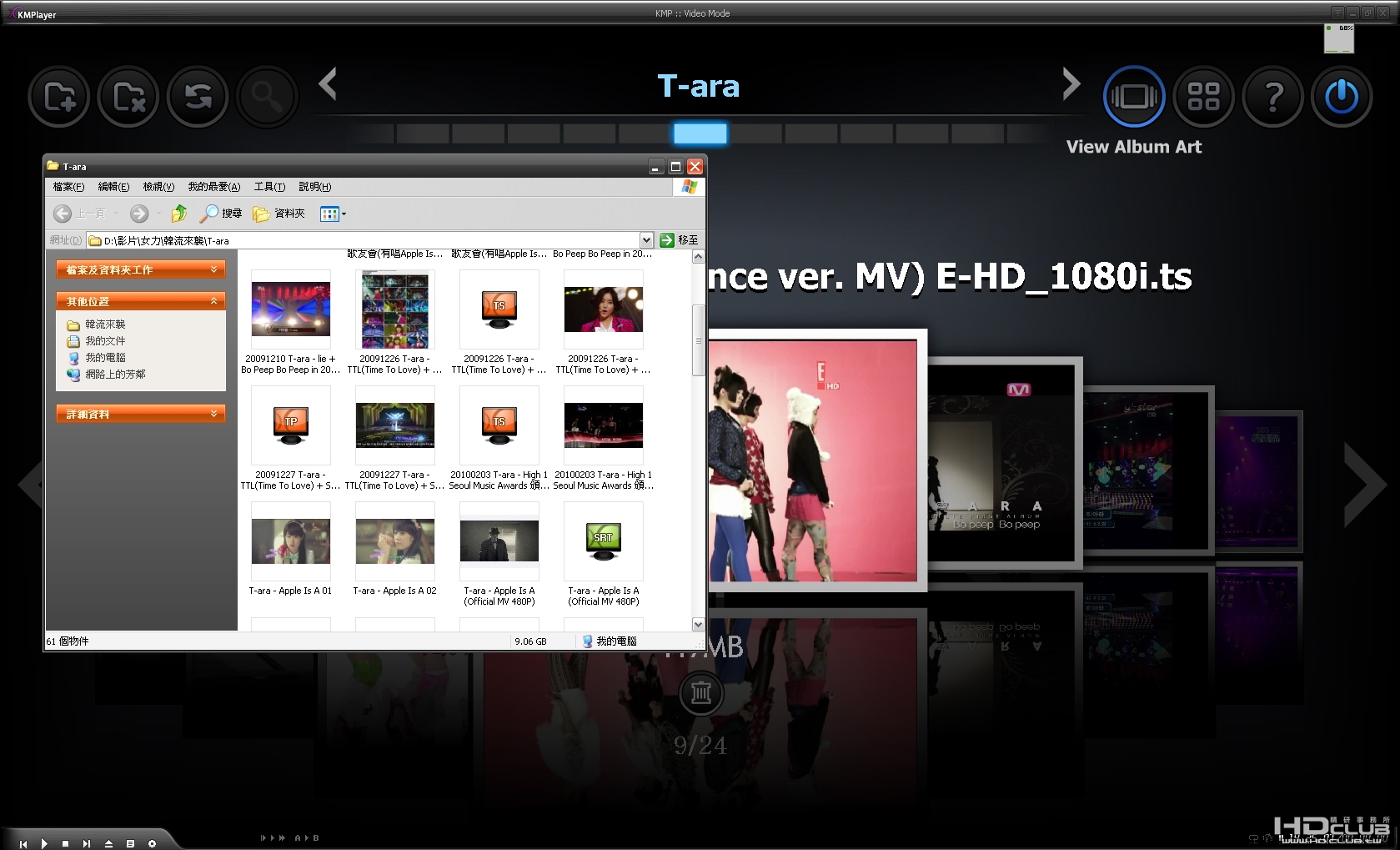1400x850 pixels.
Task: Open the 工具(T) menu
Action: tap(269, 187)
